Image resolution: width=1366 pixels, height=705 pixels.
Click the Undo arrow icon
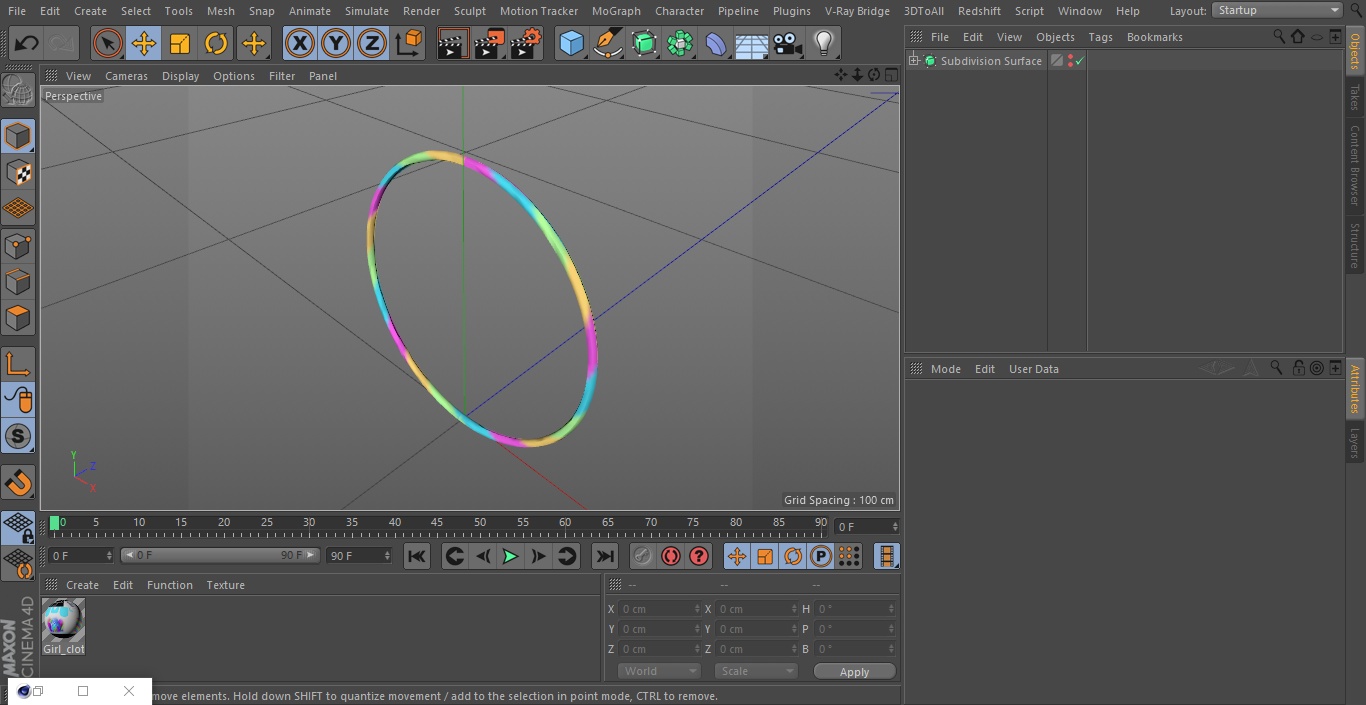click(x=26, y=44)
